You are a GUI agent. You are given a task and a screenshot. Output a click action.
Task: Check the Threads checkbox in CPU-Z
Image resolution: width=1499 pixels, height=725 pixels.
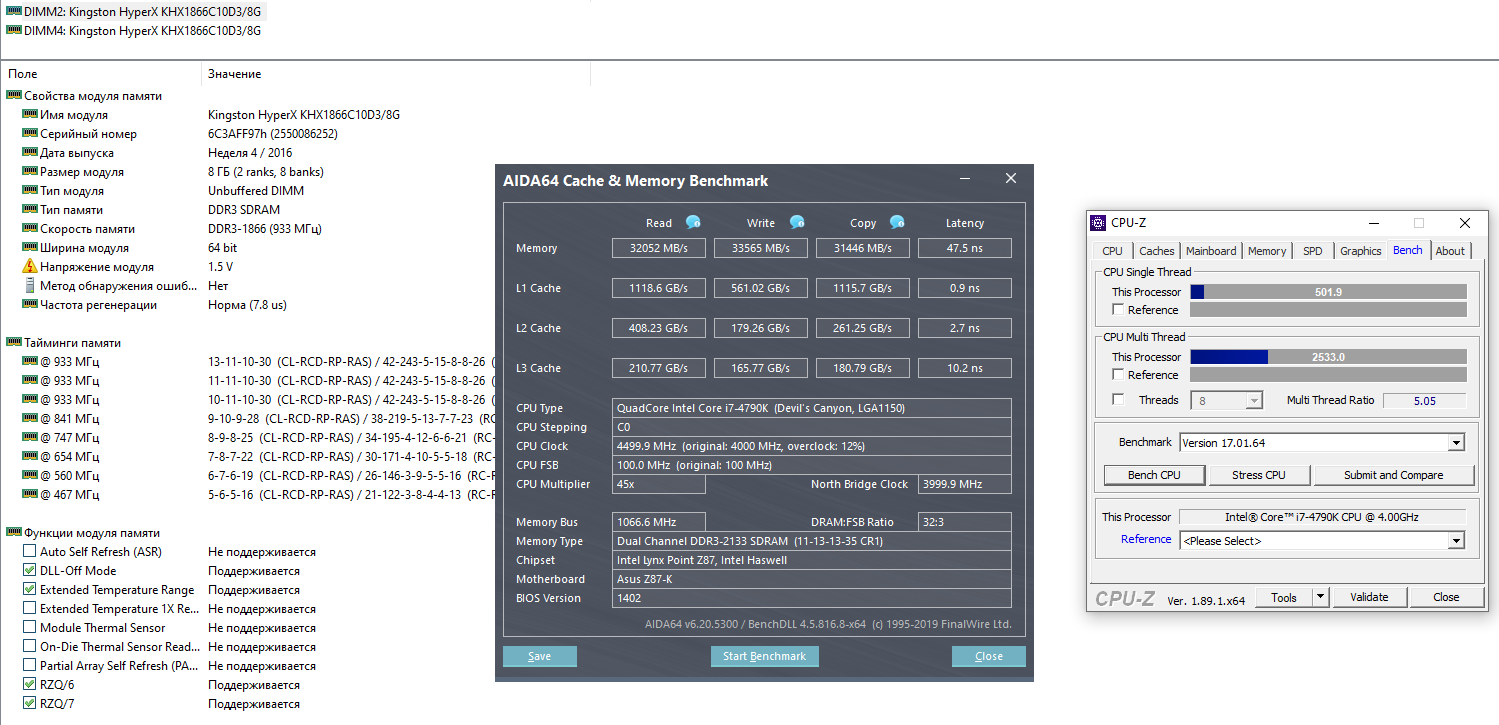pyautogui.click(x=1118, y=400)
